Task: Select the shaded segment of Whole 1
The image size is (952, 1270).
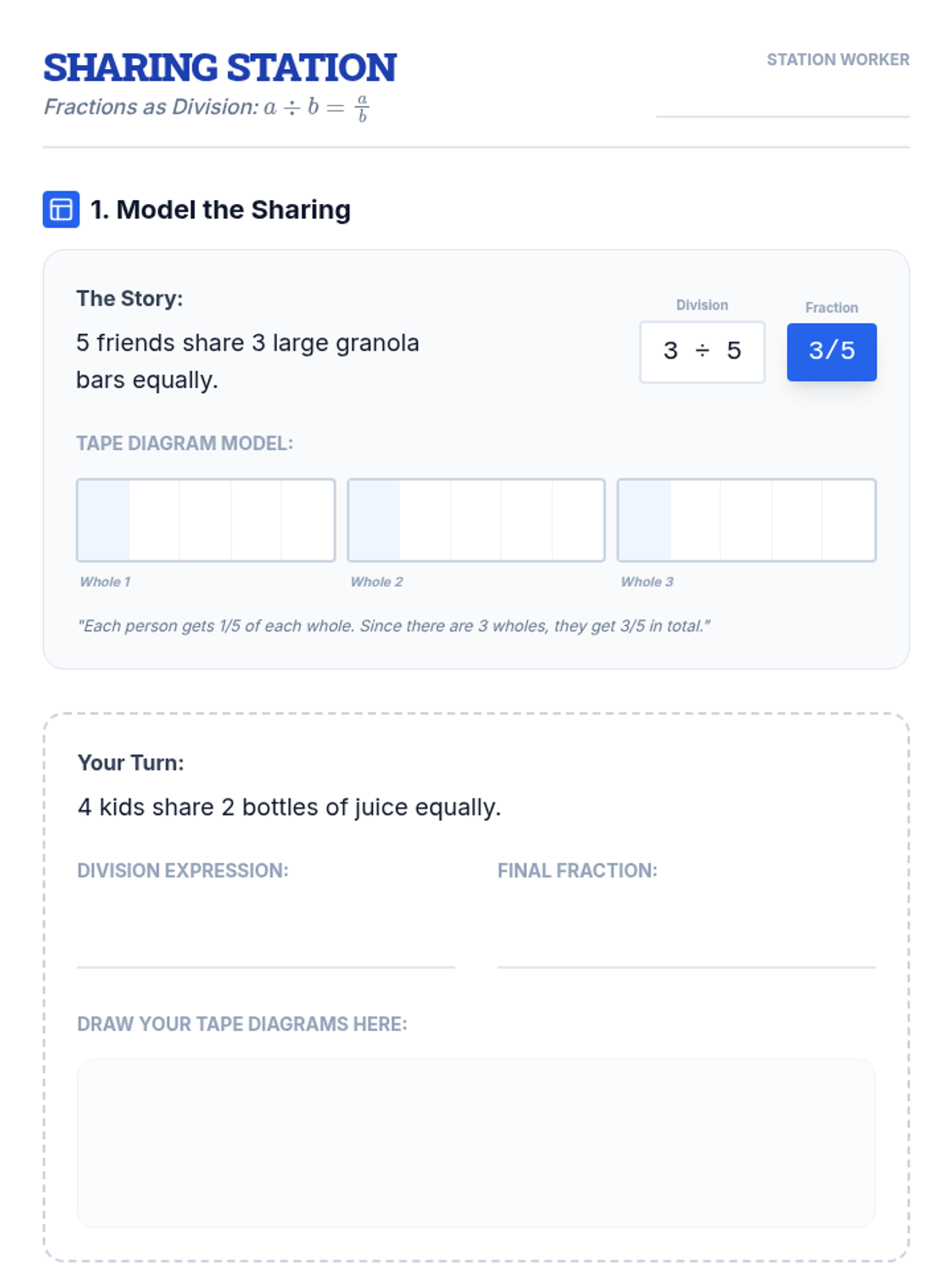Action: coord(104,521)
